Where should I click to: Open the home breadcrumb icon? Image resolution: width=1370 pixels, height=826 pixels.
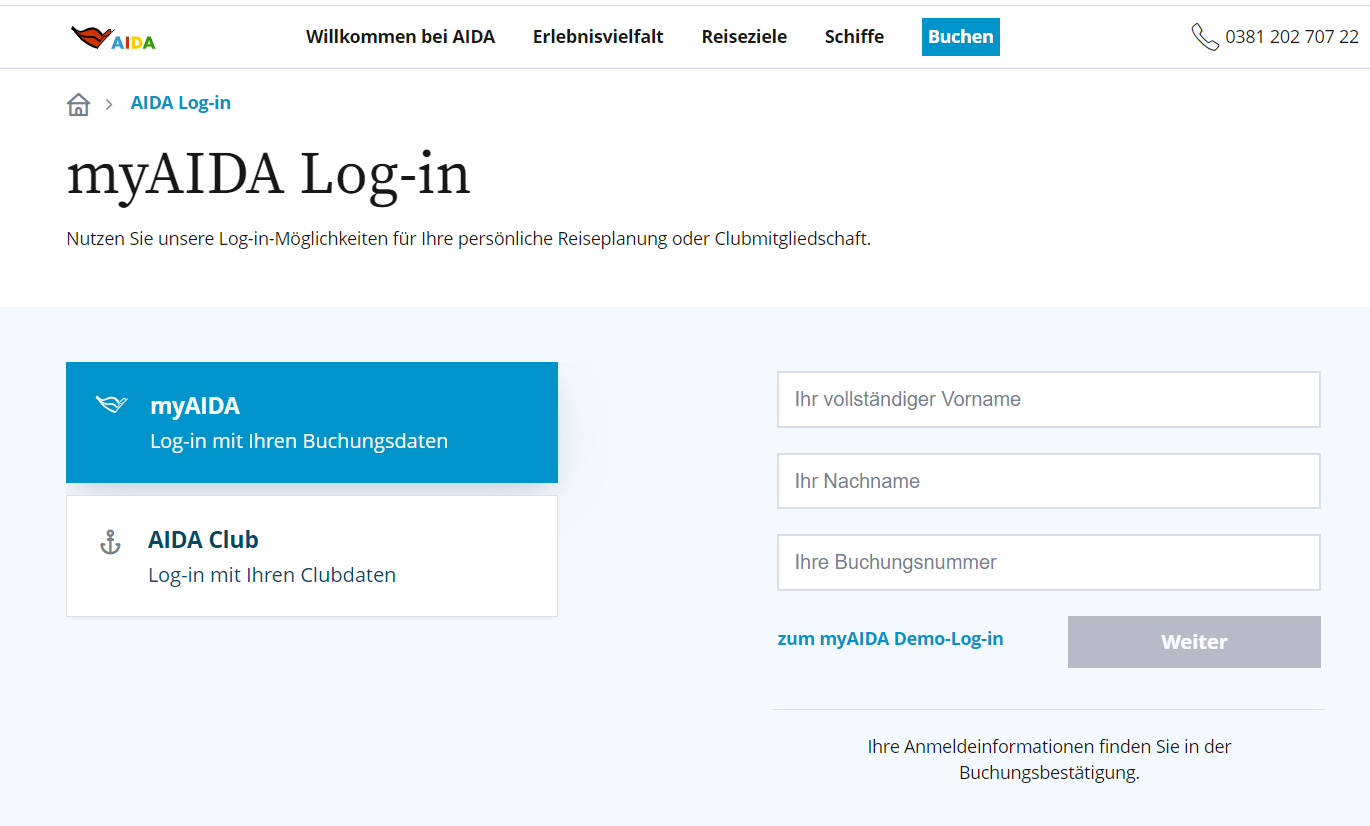[78, 104]
